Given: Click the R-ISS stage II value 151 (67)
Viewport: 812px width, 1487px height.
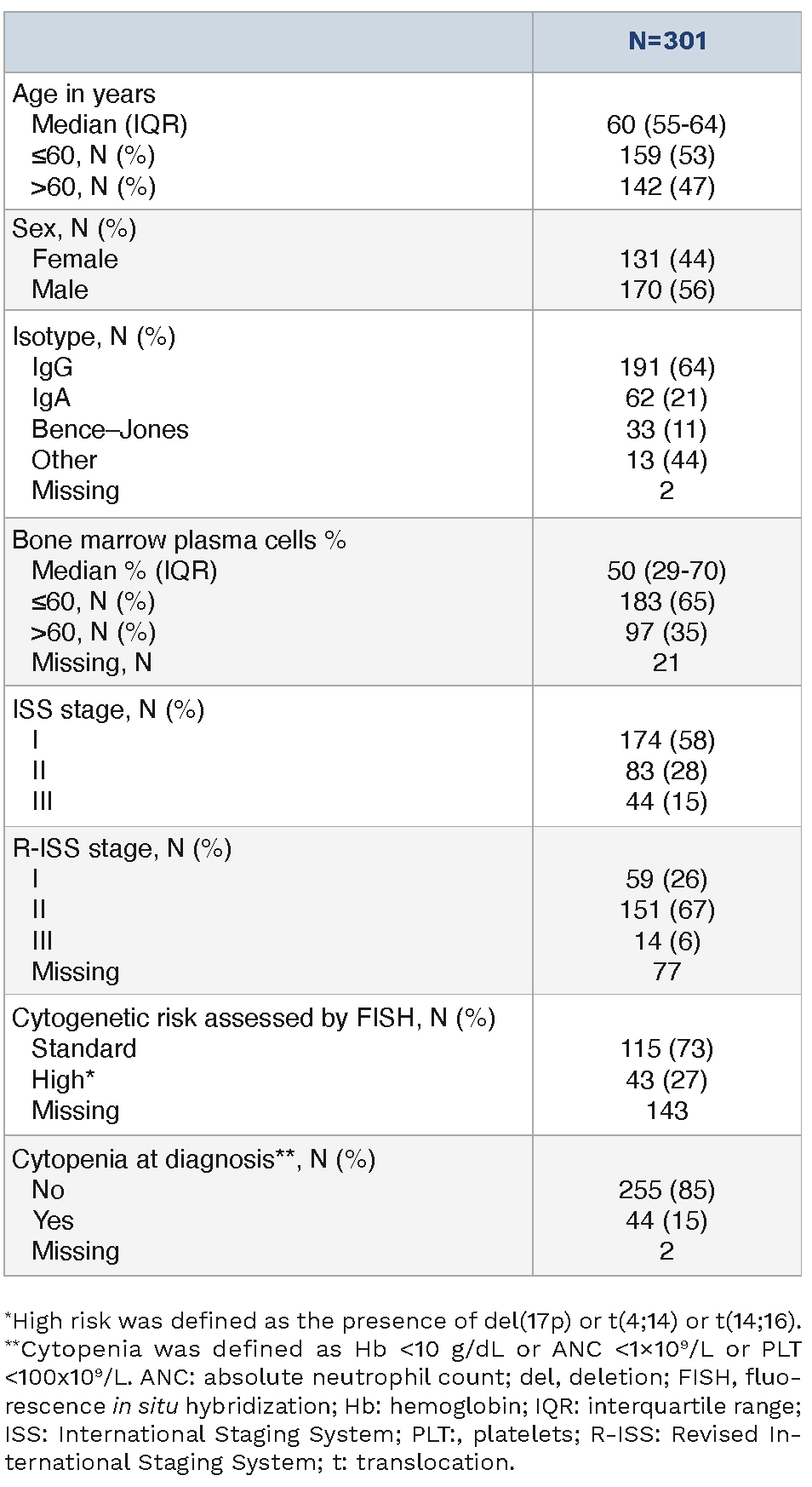Looking at the screenshot, I should coord(666,910).
